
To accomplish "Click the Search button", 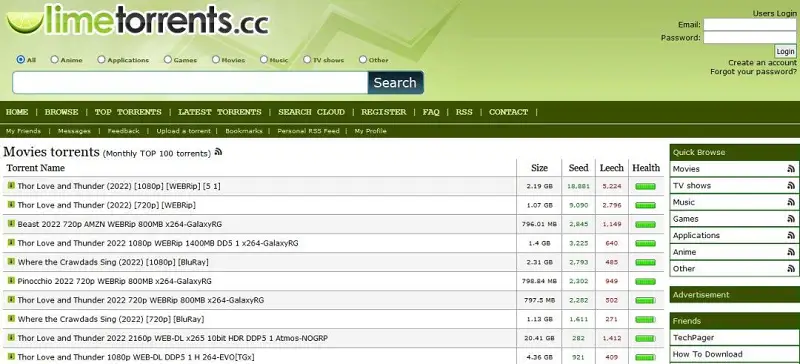I will (x=395, y=83).
